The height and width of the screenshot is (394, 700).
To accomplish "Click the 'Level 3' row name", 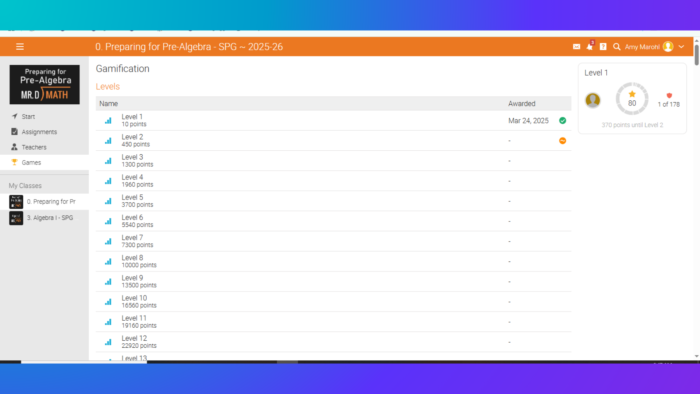I will pyautogui.click(x=132, y=157).
